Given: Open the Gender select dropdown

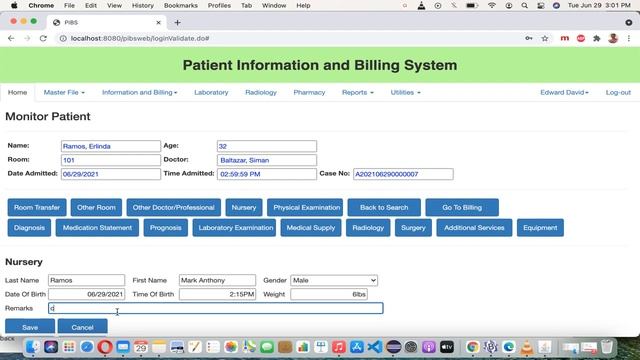Looking at the screenshot, I should 334,280.
